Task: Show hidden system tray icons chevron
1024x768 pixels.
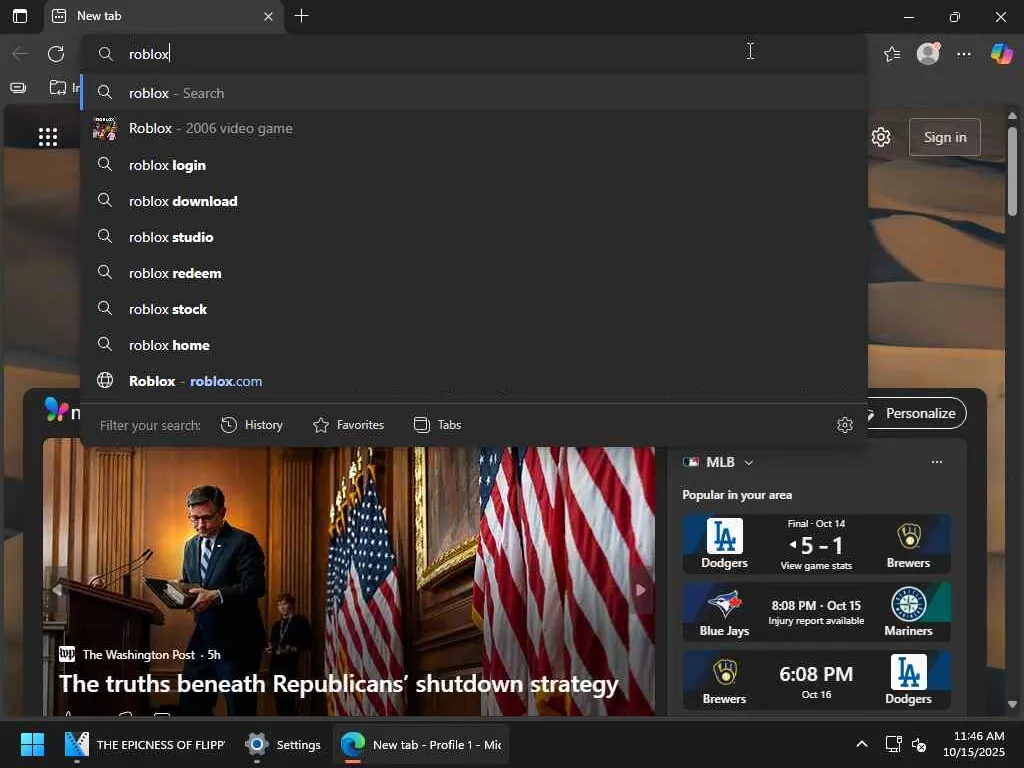Action: [x=862, y=744]
